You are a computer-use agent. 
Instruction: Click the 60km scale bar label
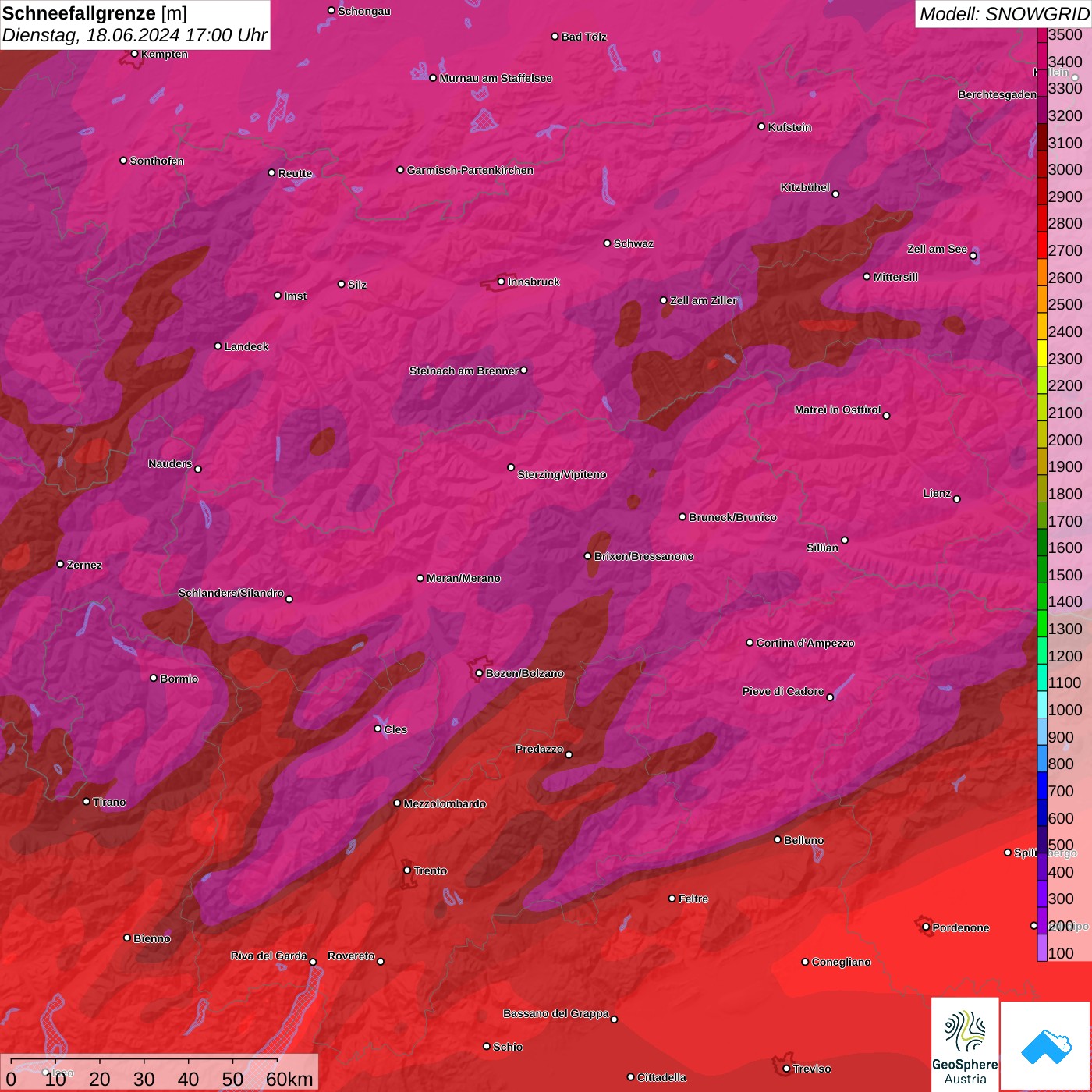click(x=289, y=1079)
